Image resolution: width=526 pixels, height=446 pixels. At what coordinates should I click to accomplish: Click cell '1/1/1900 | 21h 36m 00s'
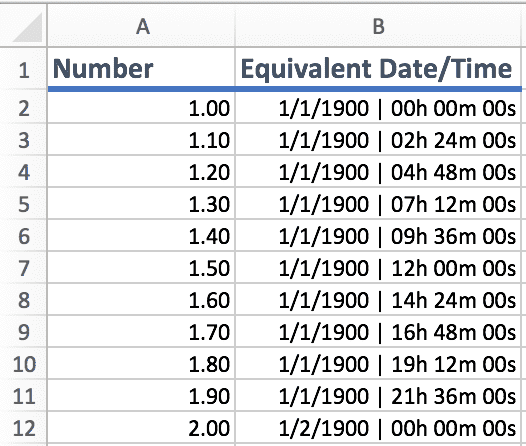(378, 395)
